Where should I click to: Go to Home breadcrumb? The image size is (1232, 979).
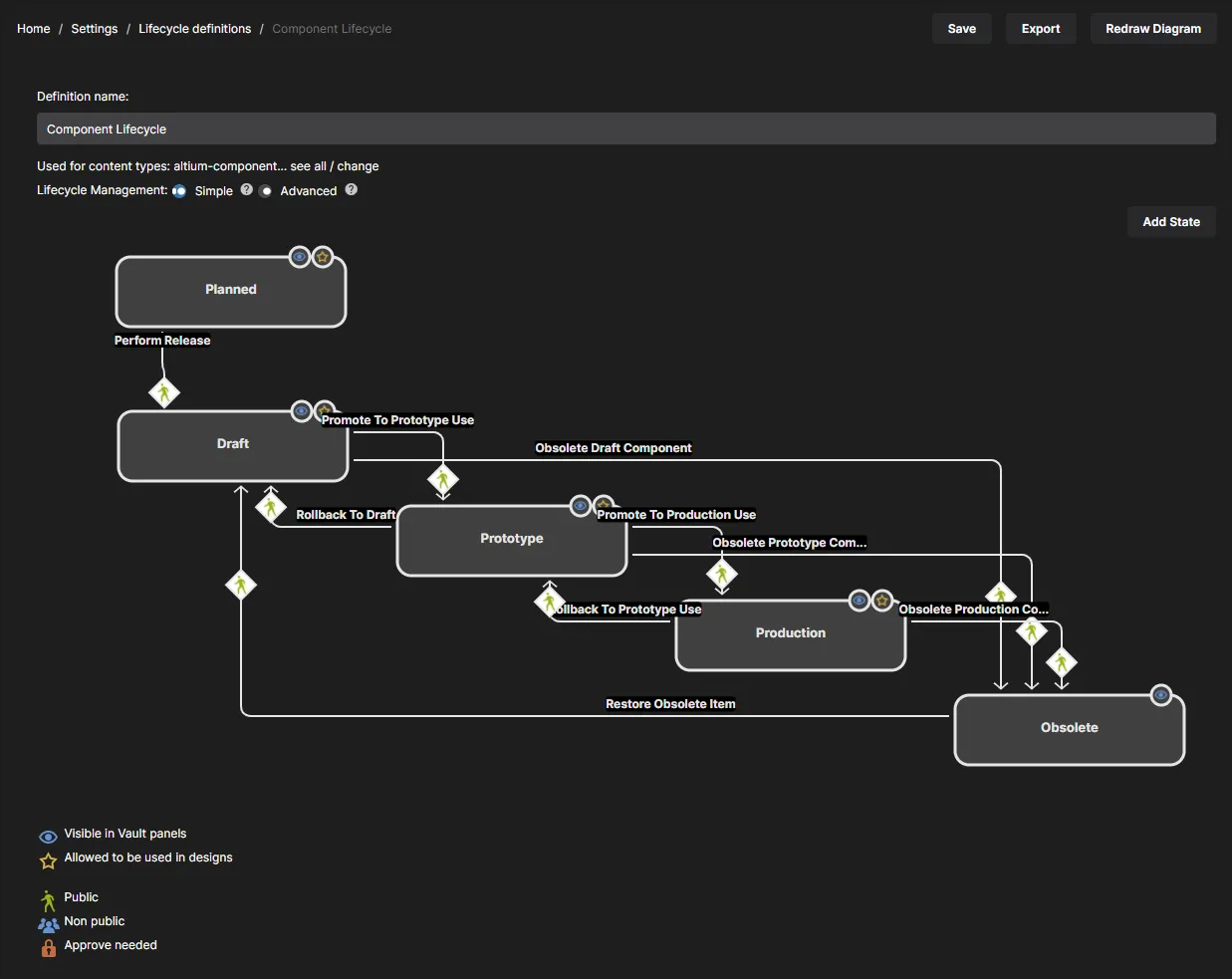tap(34, 29)
